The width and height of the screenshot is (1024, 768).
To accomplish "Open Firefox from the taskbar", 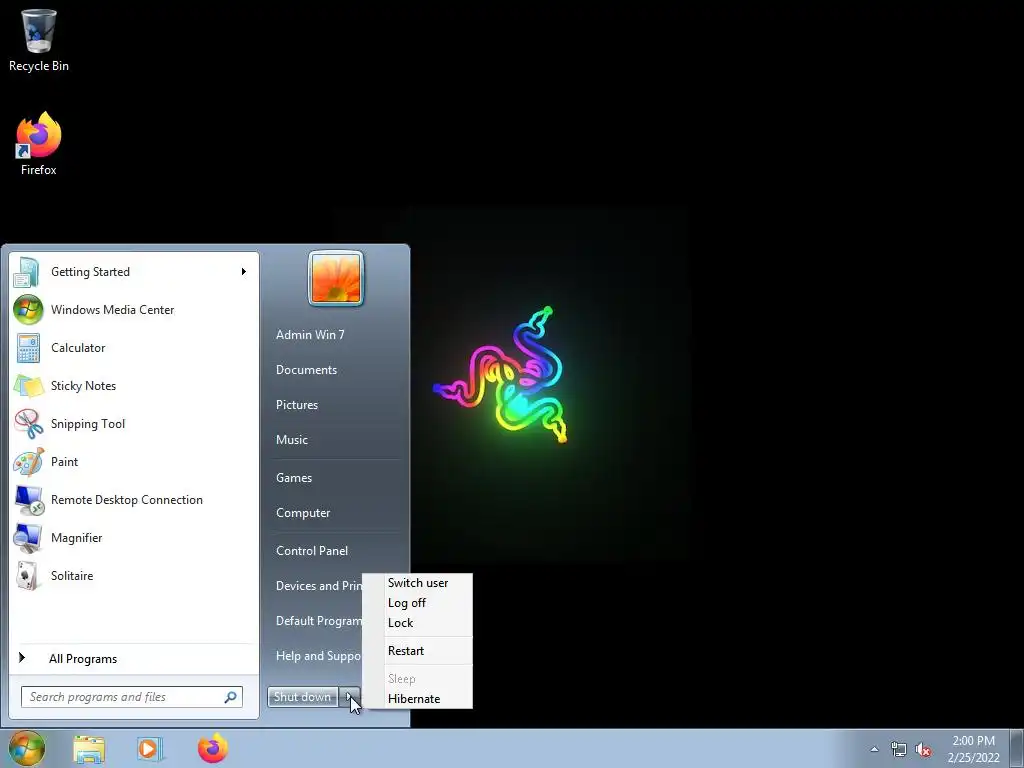I will (213, 748).
